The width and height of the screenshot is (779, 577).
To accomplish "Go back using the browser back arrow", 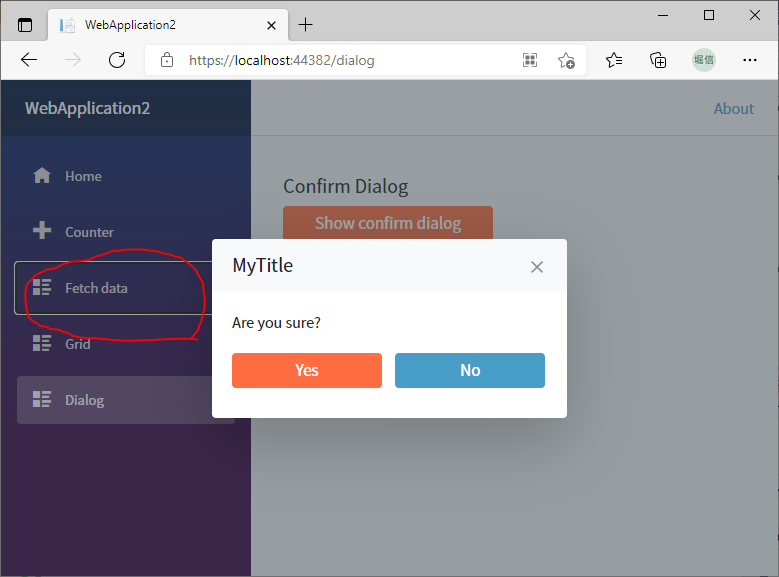I will pyautogui.click(x=29, y=60).
